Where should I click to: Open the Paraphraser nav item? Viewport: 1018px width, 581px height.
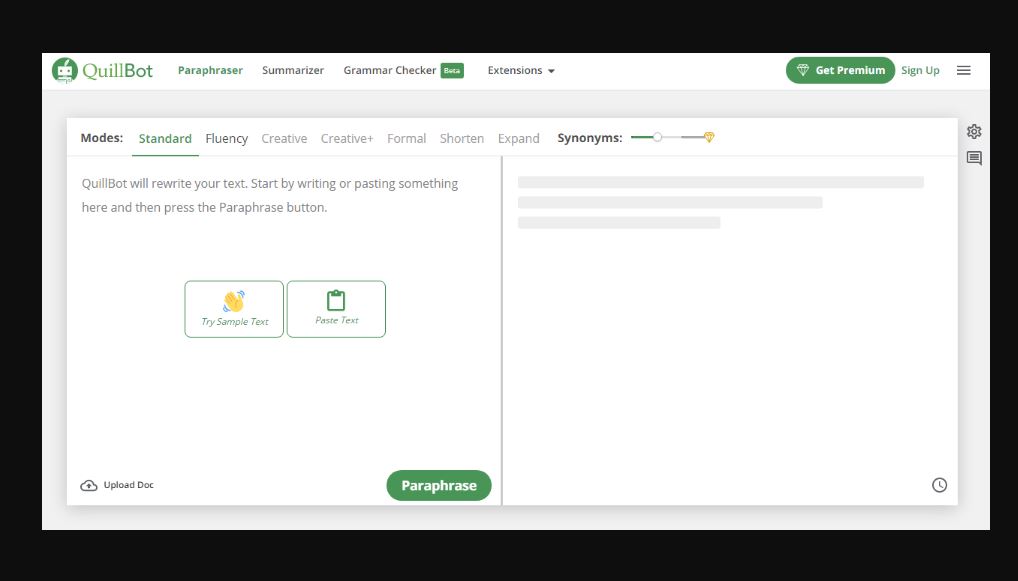pyautogui.click(x=210, y=70)
